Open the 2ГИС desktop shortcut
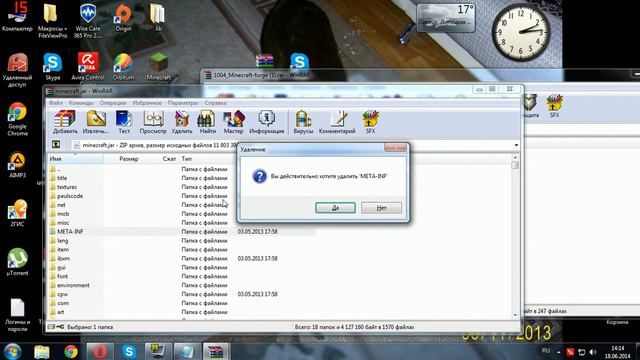Image resolution: width=640 pixels, height=360 pixels. [17, 213]
